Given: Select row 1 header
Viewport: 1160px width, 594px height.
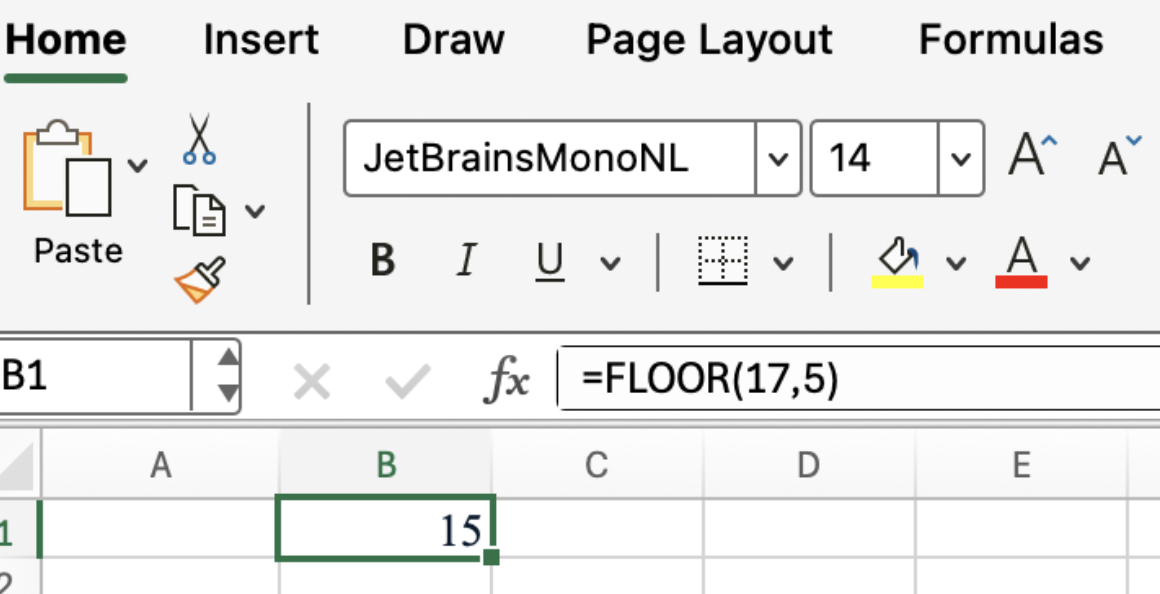Looking at the screenshot, I should click(x=20, y=529).
